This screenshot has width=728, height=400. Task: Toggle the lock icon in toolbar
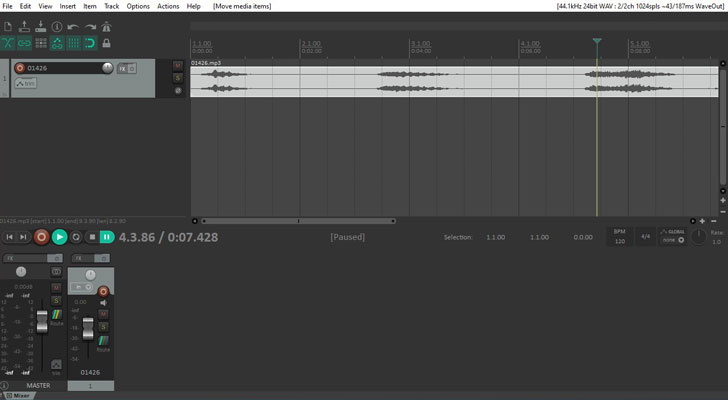(x=106, y=43)
